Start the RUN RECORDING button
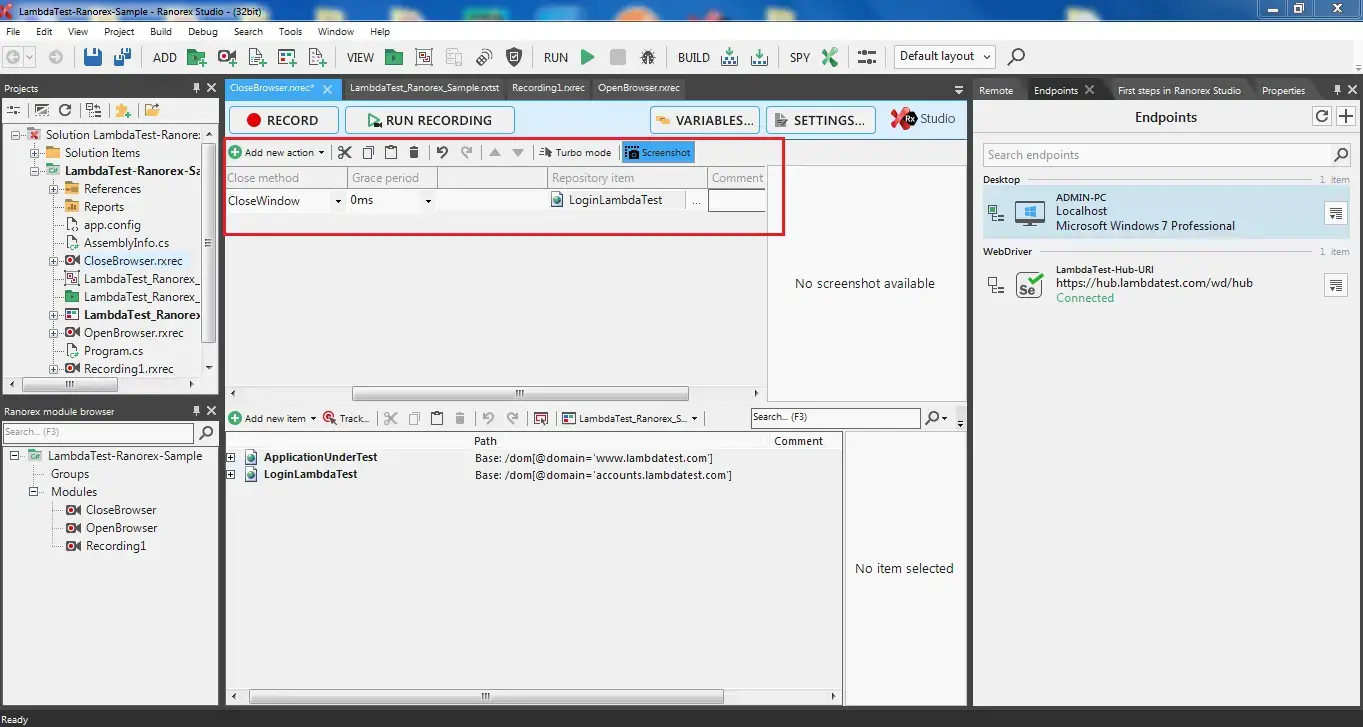This screenshot has height=727, width=1363. [x=429, y=120]
